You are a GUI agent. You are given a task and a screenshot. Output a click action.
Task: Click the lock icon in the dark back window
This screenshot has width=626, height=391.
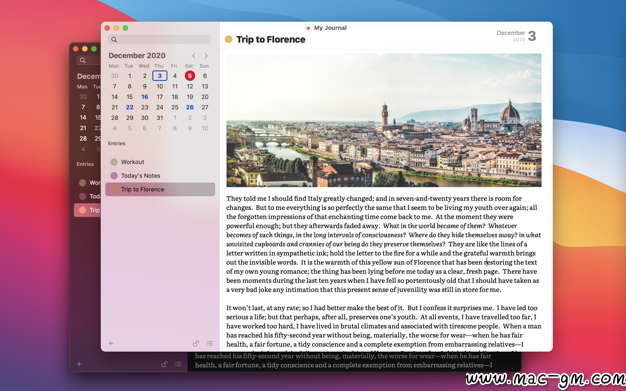click(164, 364)
